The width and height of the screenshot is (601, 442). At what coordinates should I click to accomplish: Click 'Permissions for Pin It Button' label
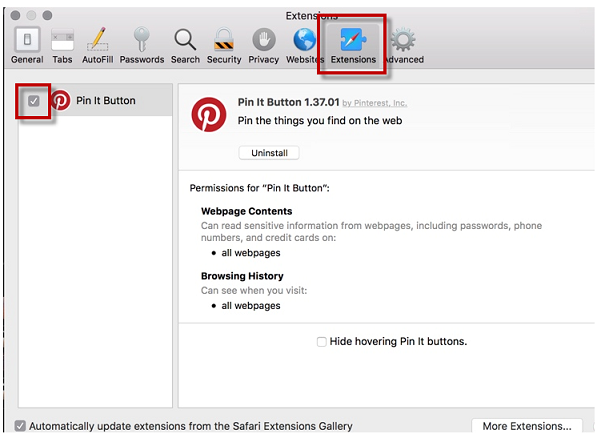(259, 188)
